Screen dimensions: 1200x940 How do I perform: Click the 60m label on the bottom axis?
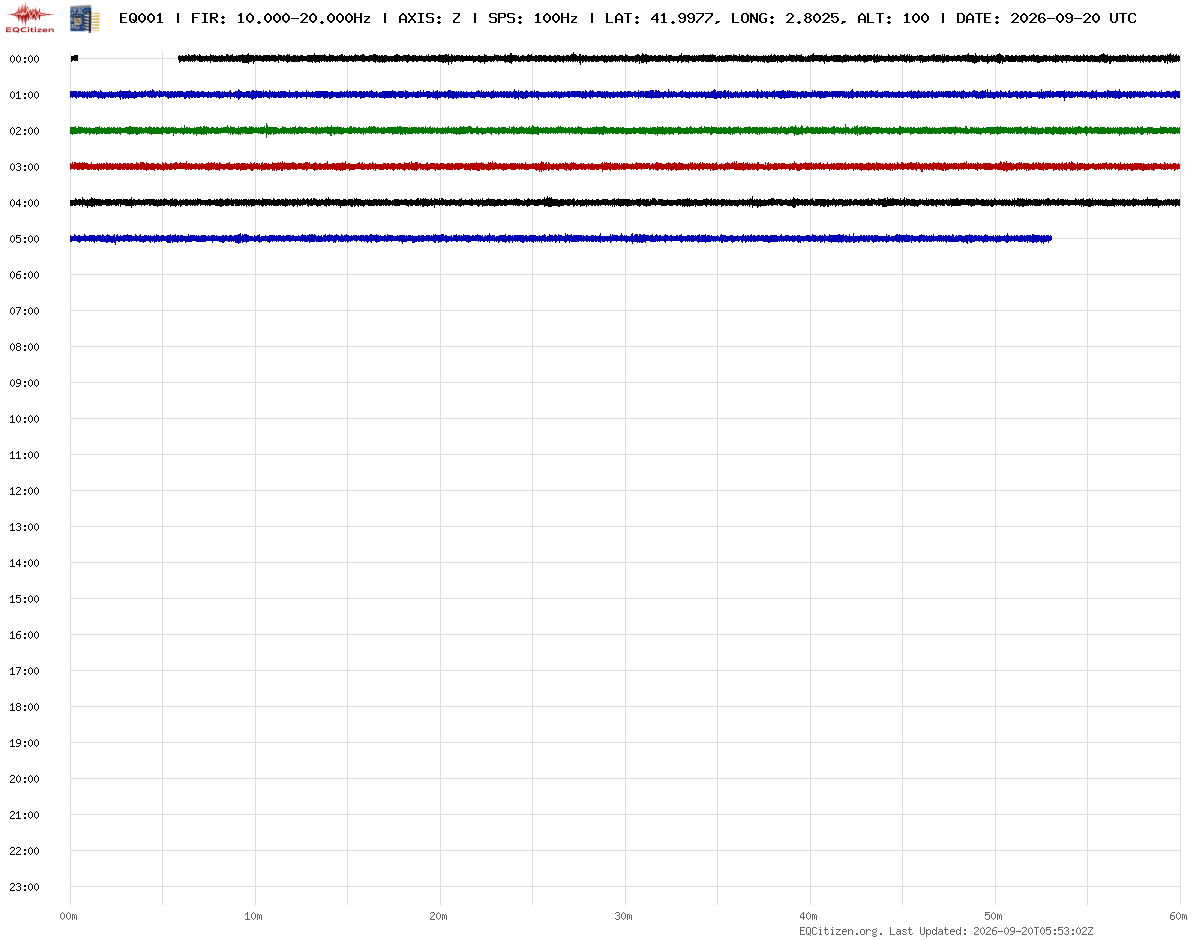1179,916
